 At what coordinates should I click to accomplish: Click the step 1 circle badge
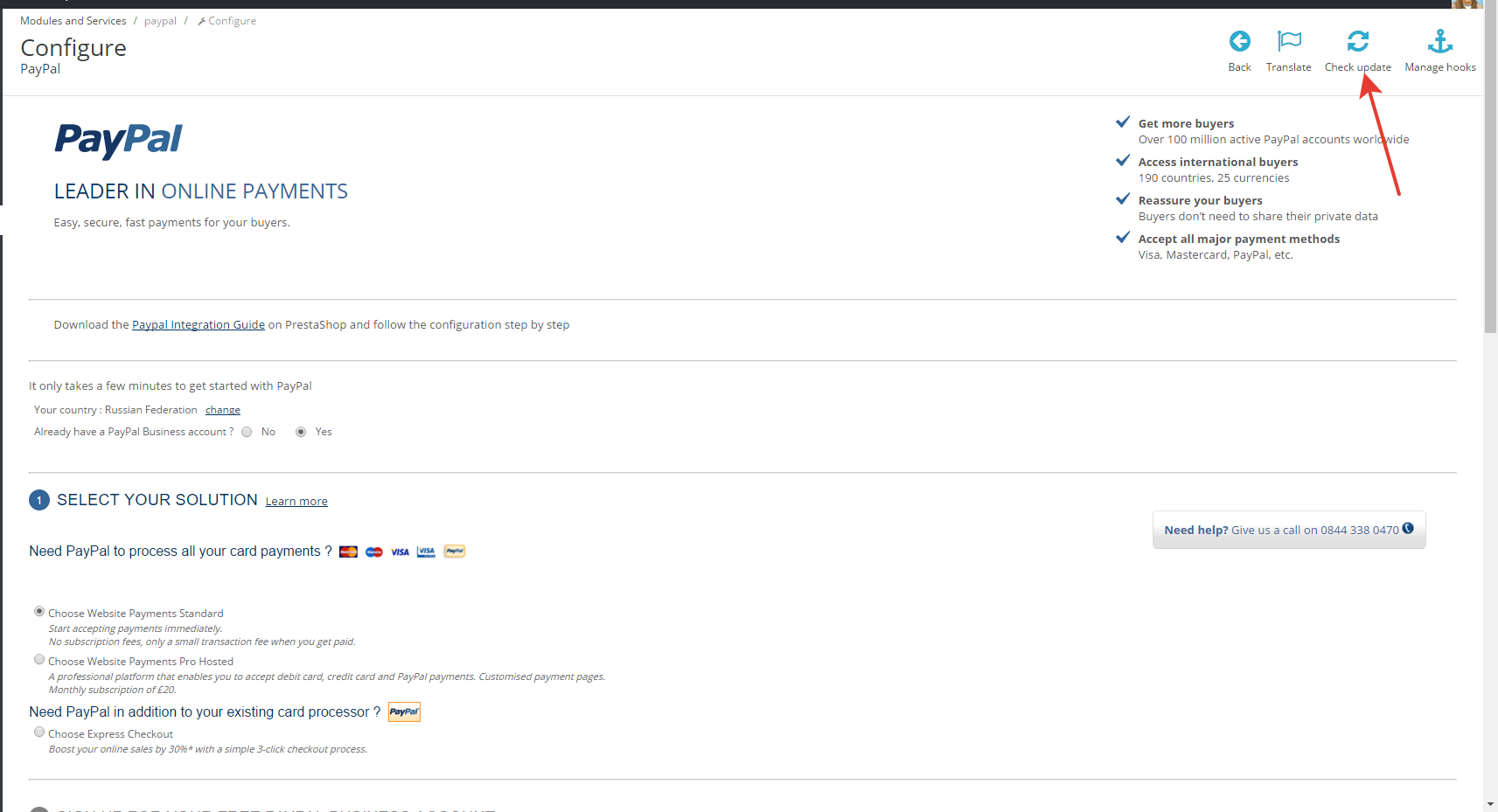pos(39,500)
